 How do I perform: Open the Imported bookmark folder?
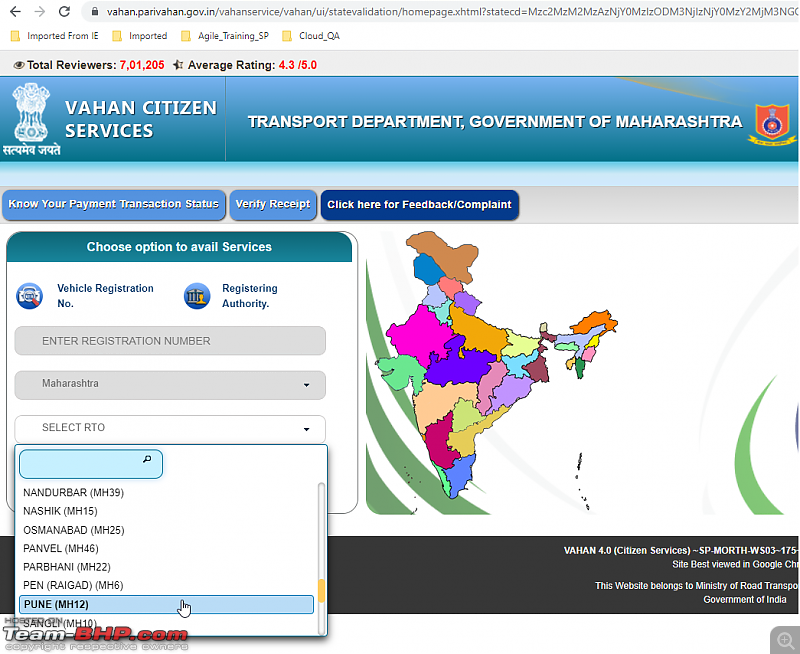(x=140, y=36)
